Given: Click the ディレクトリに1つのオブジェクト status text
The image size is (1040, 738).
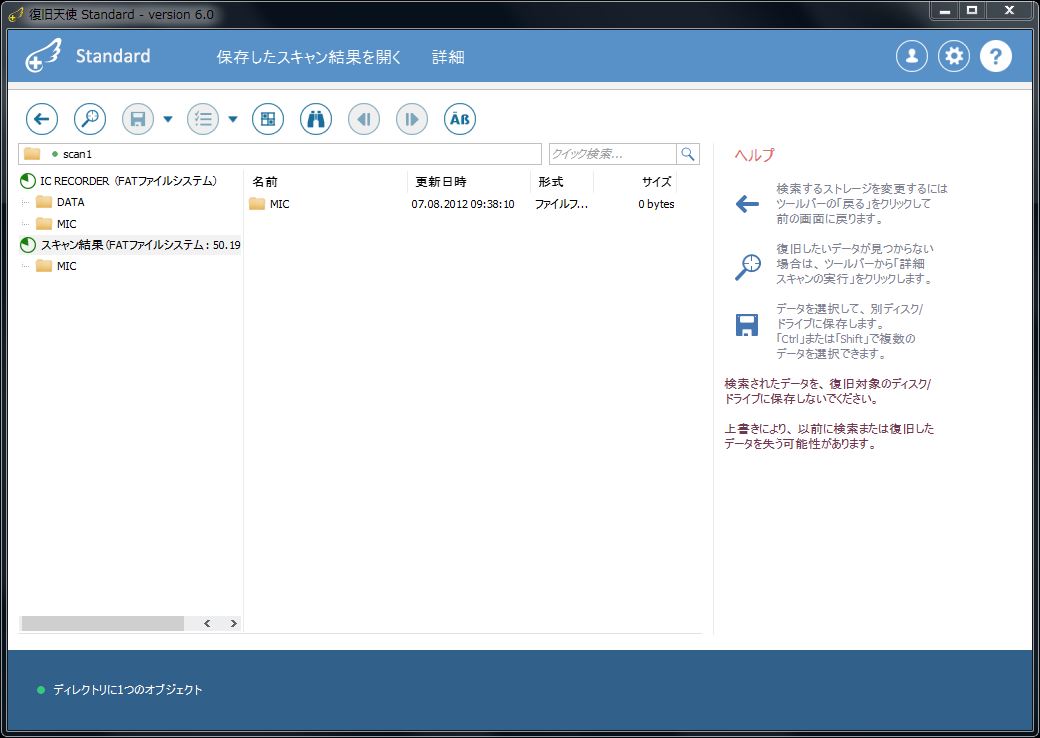Looking at the screenshot, I should [127, 690].
